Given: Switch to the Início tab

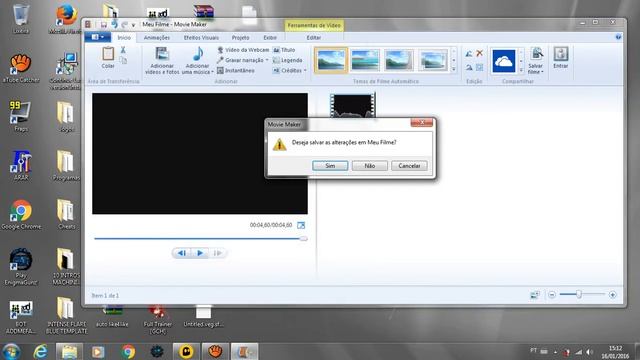Looking at the screenshot, I should tap(124, 38).
